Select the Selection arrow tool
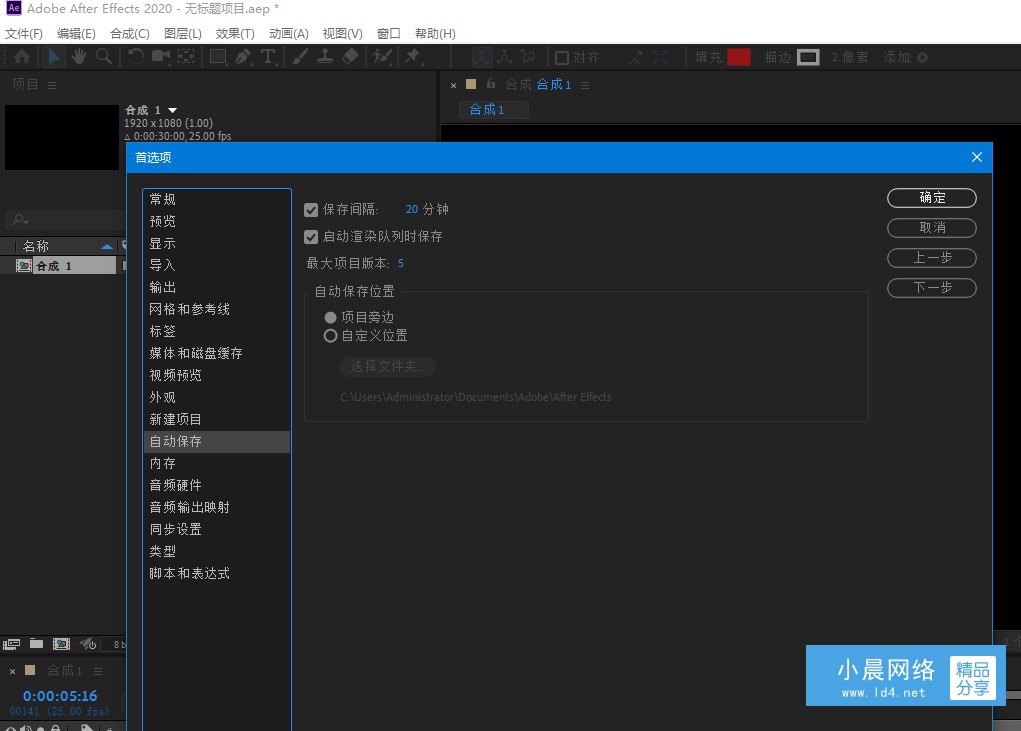Screen dimensions: 1021x731 [54, 57]
